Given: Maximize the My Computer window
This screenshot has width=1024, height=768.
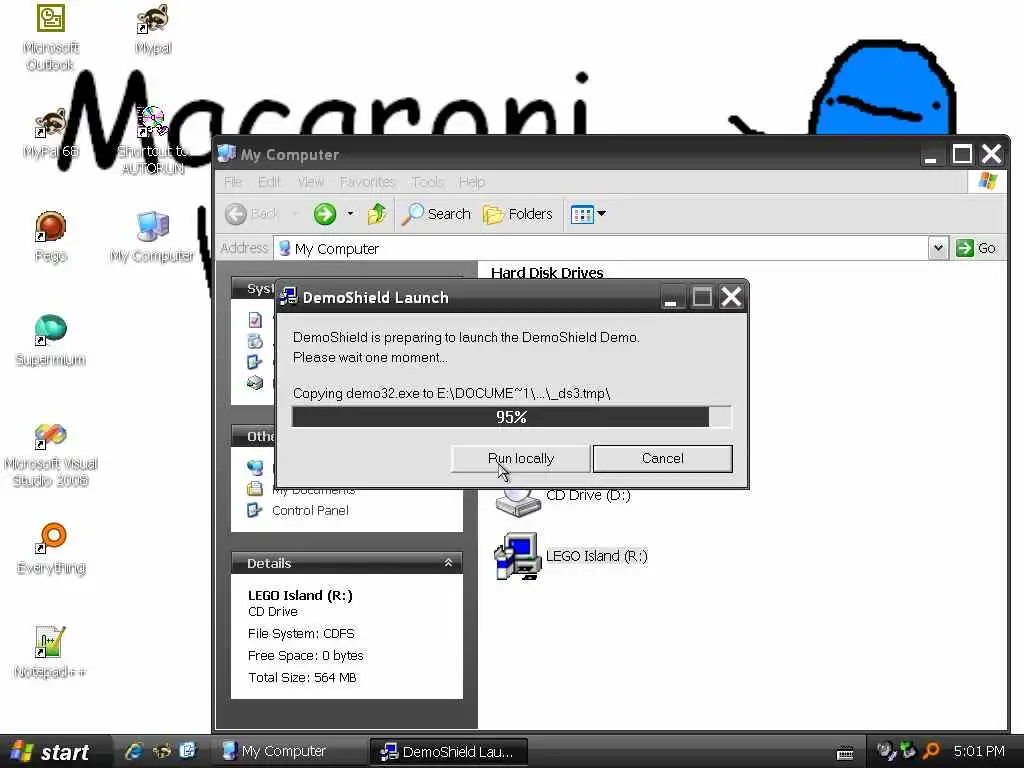Looking at the screenshot, I should 961,154.
